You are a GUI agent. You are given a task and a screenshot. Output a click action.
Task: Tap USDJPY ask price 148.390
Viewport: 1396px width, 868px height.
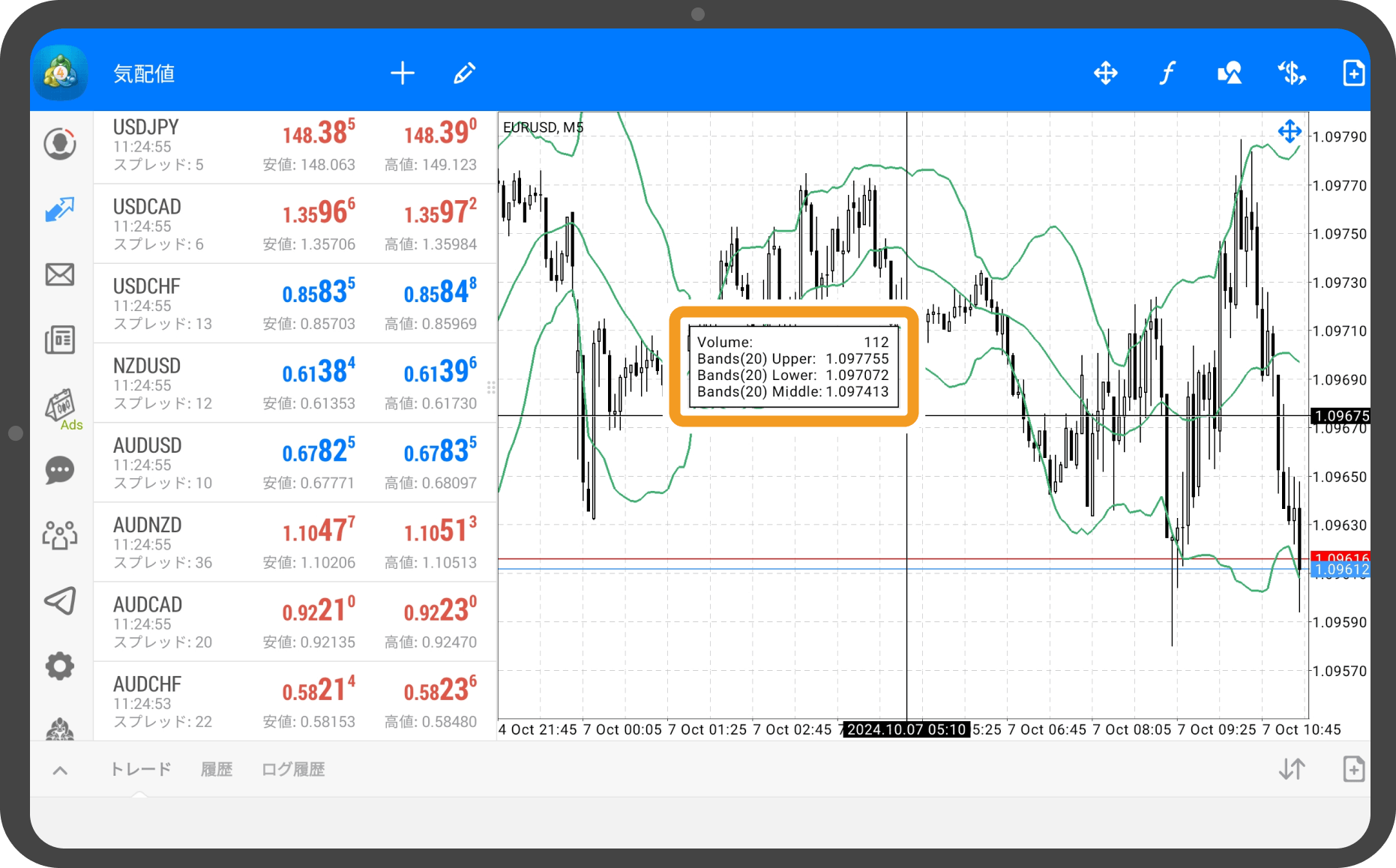pyautogui.click(x=440, y=133)
